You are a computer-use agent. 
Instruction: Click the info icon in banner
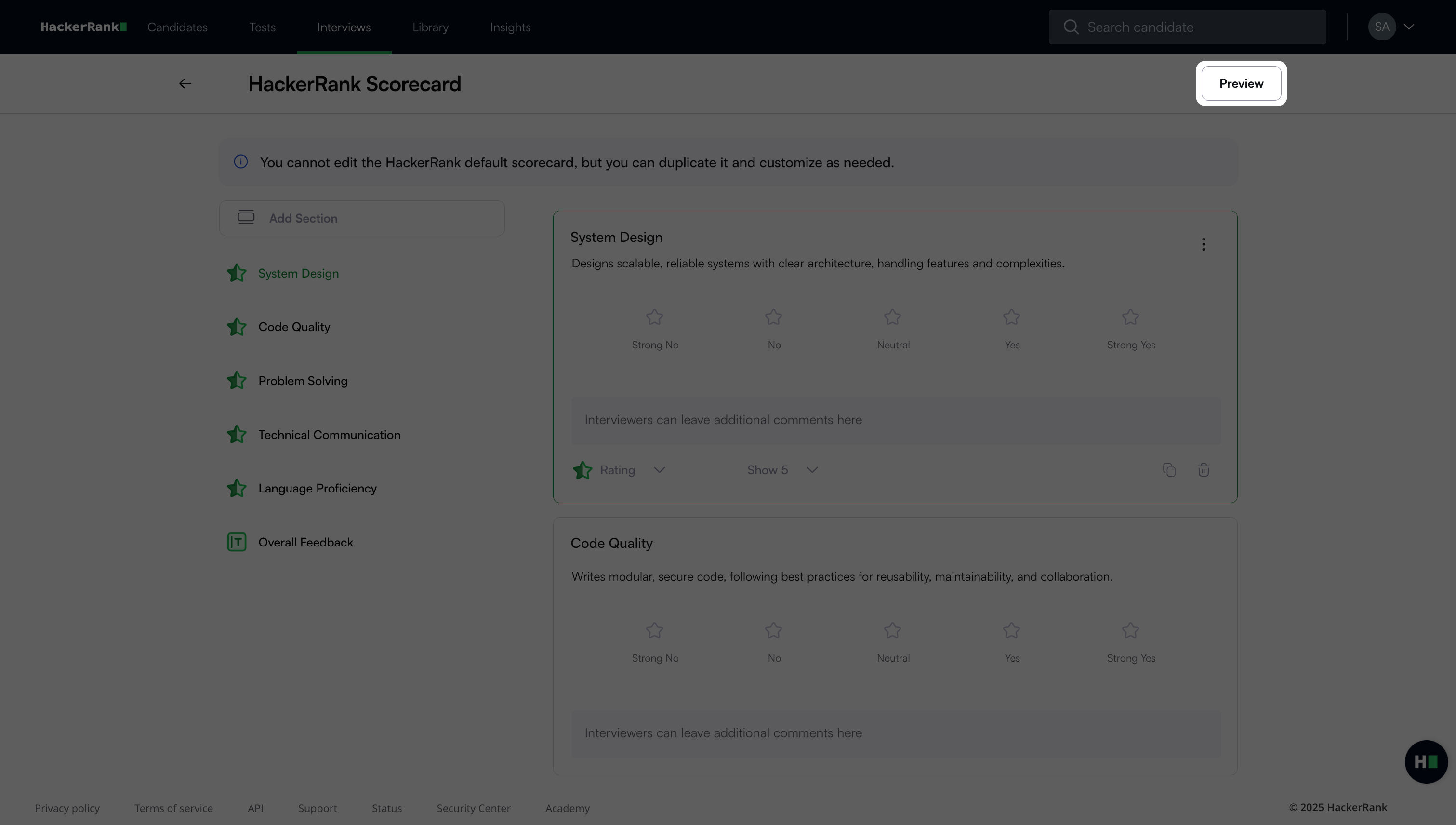click(x=241, y=162)
